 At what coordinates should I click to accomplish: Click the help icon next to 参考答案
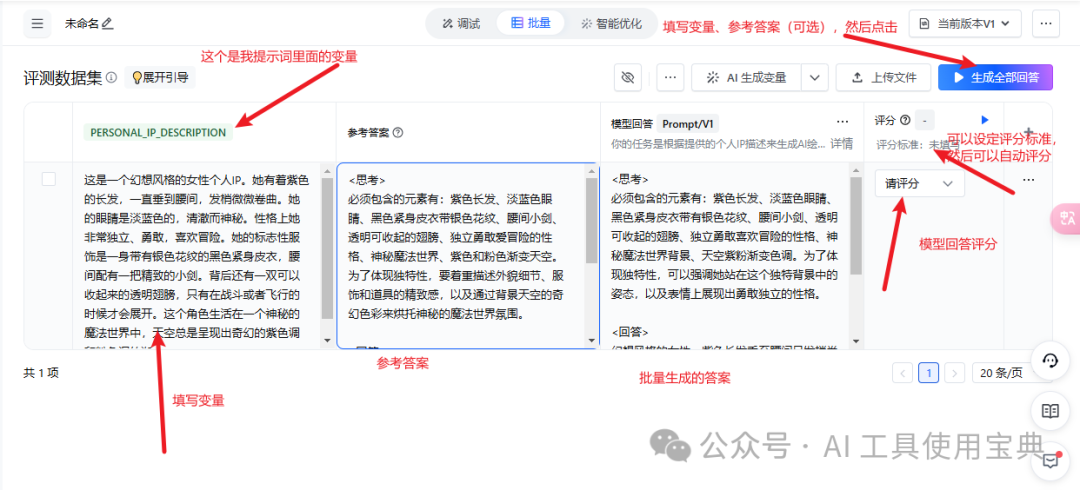[x=397, y=133]
